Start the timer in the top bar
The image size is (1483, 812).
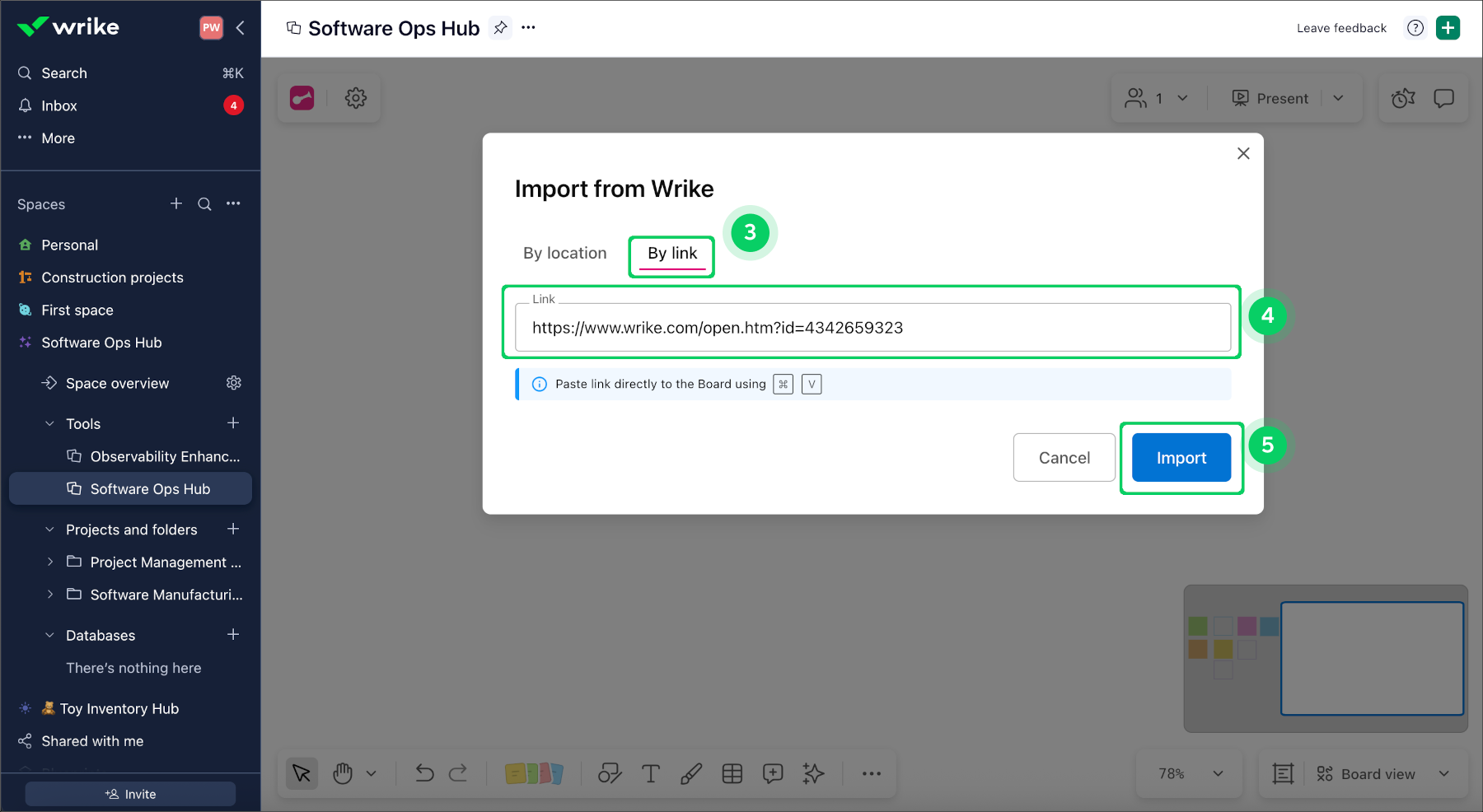point(1402,98)
